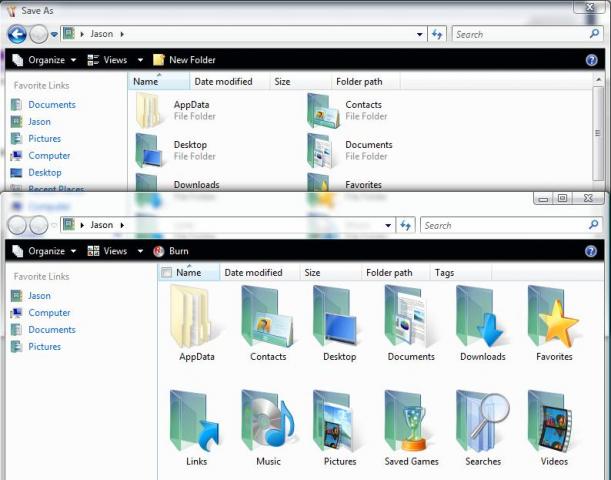The height and width of the screenshot is (480, 611).
Task: Select Contacts folder in Save As dialog
Action: pyautogui.click(x=347, y=110)
